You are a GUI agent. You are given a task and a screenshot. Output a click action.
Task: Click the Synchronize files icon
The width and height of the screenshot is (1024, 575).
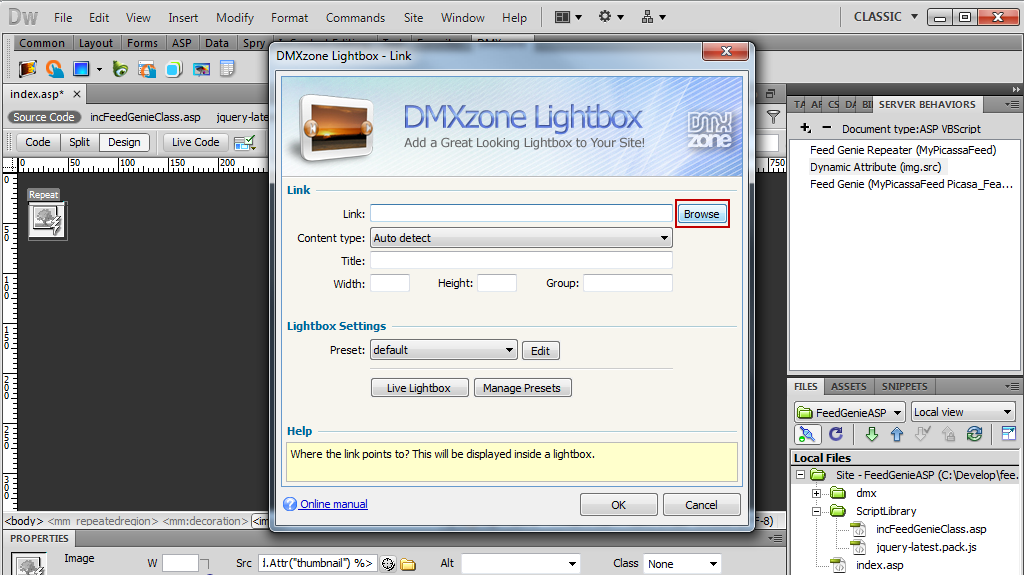(x=974, y=434)
